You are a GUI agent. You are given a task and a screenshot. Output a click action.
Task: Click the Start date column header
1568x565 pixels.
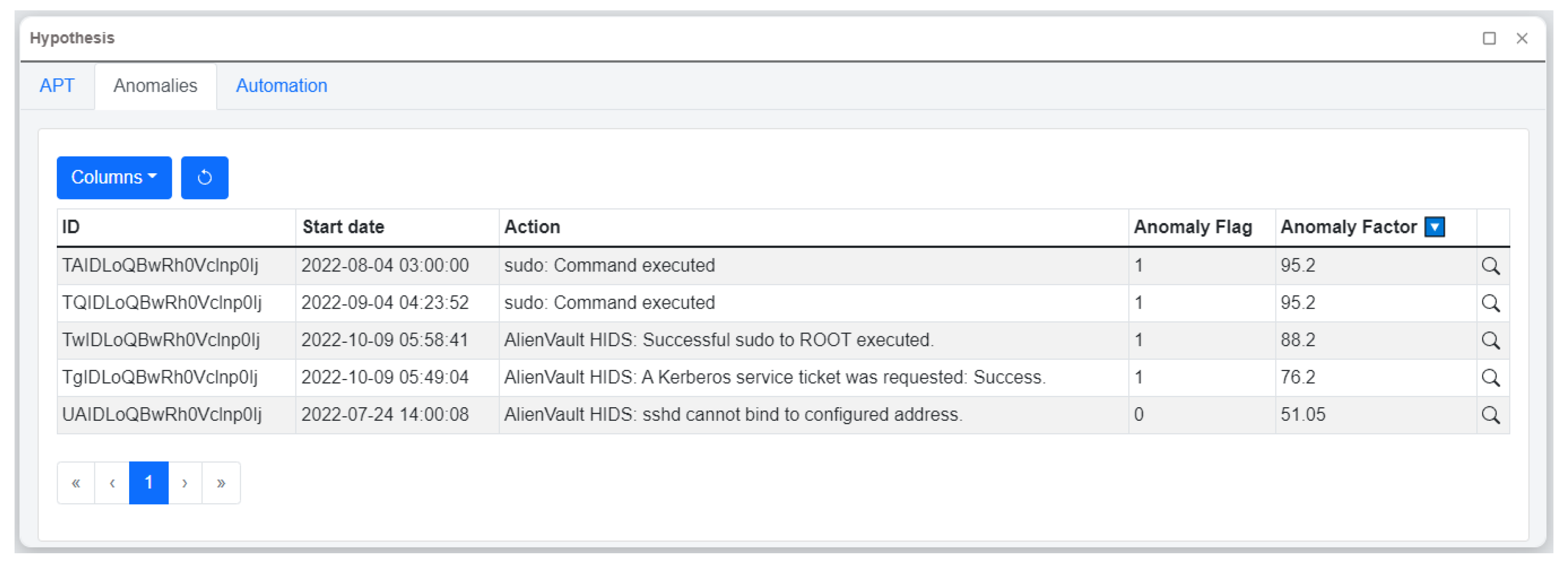343,227
